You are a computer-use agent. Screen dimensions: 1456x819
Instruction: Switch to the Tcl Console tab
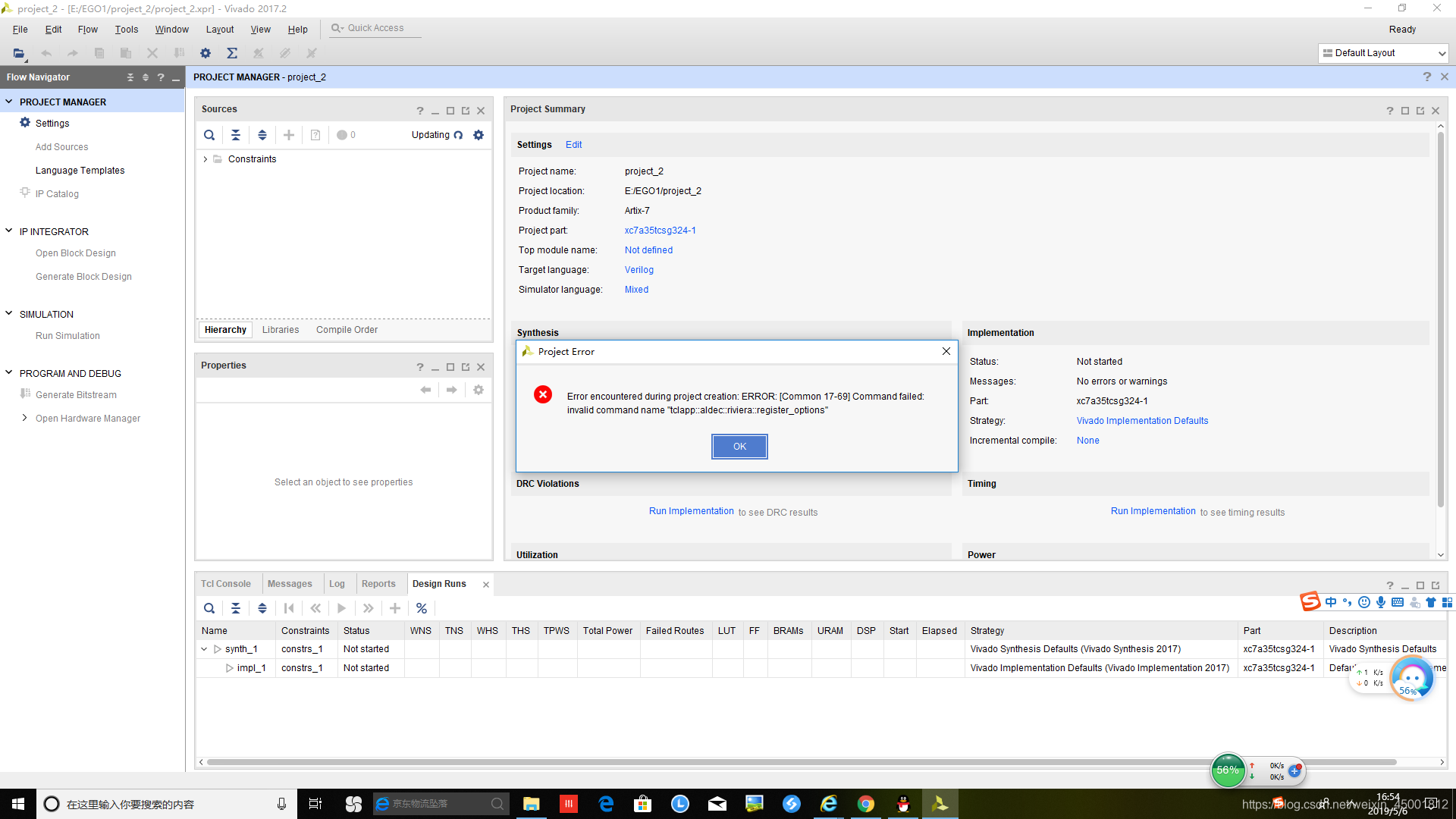226,584
